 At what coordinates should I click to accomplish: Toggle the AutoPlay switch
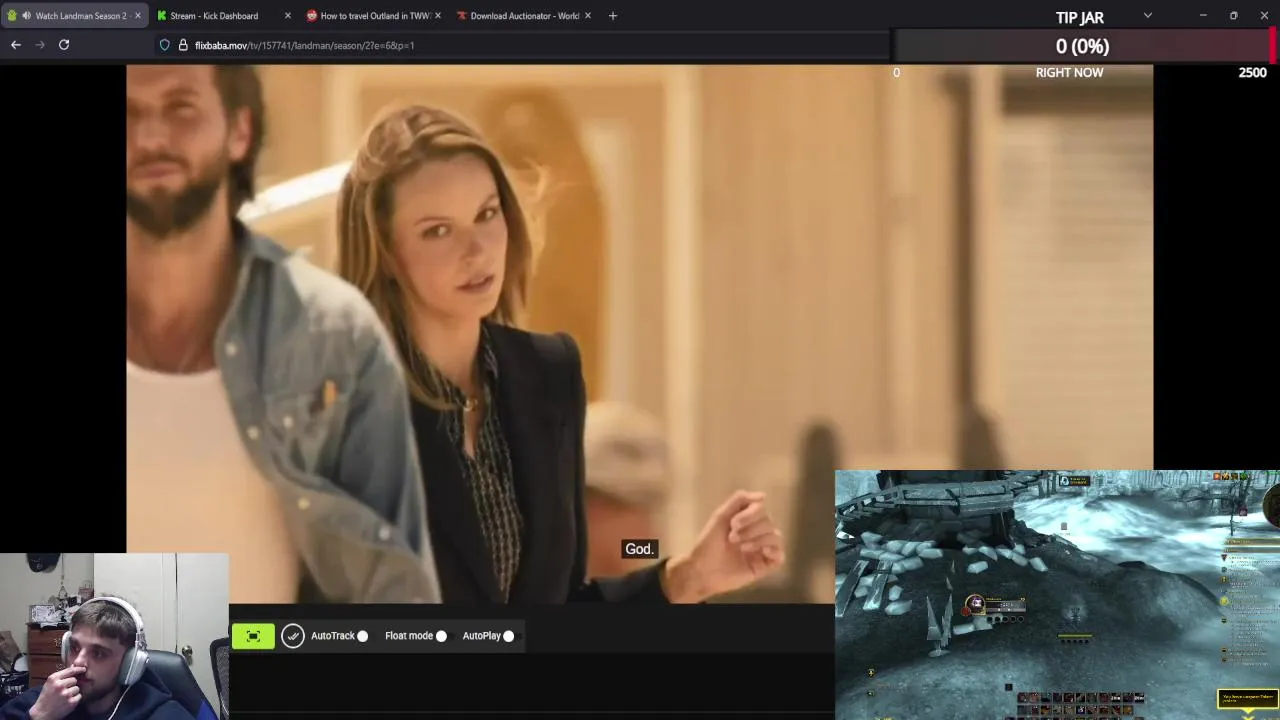tap(509, 636)
